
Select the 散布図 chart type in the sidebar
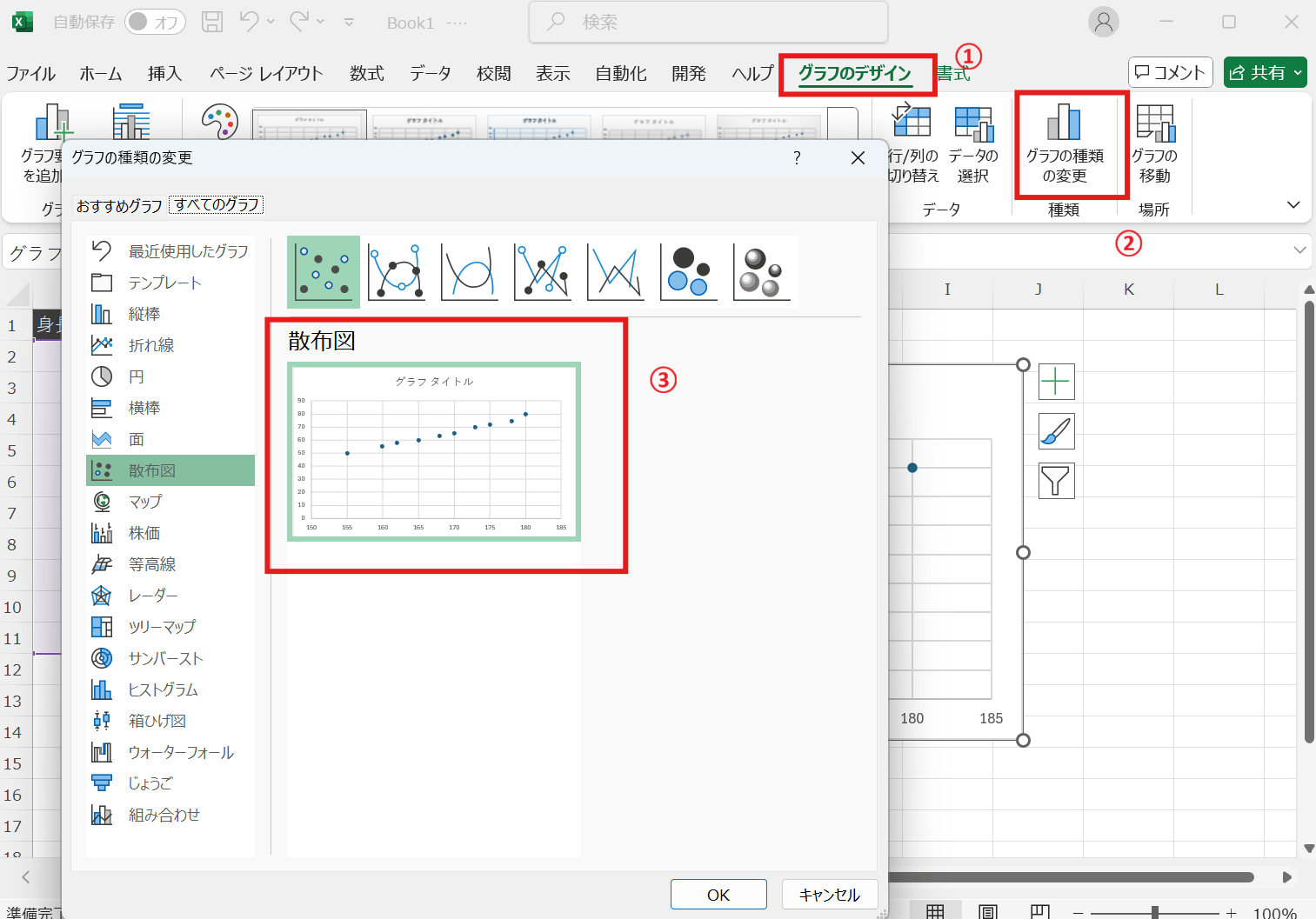click(153, 469)
